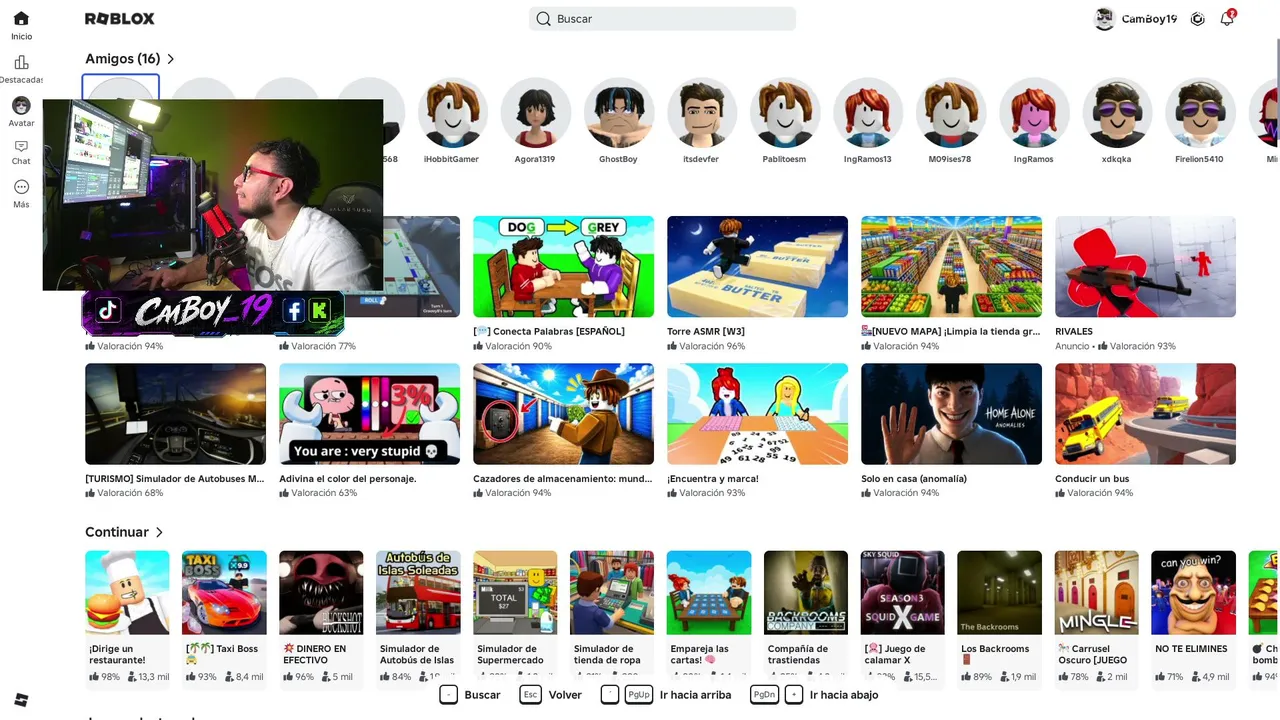Open friend IngRamos13's avatar
Viewport: 1280px width, 720px height.
click(867, 112)
